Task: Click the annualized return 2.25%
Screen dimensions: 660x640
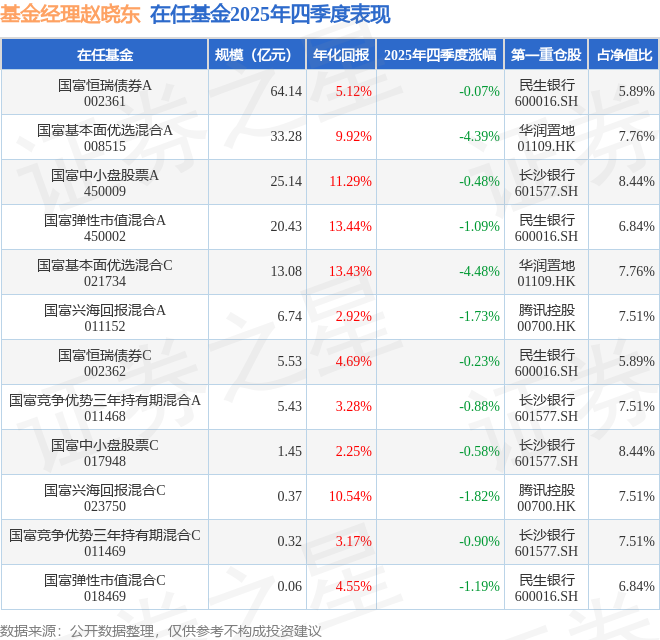Action: (x=354, y=451)
